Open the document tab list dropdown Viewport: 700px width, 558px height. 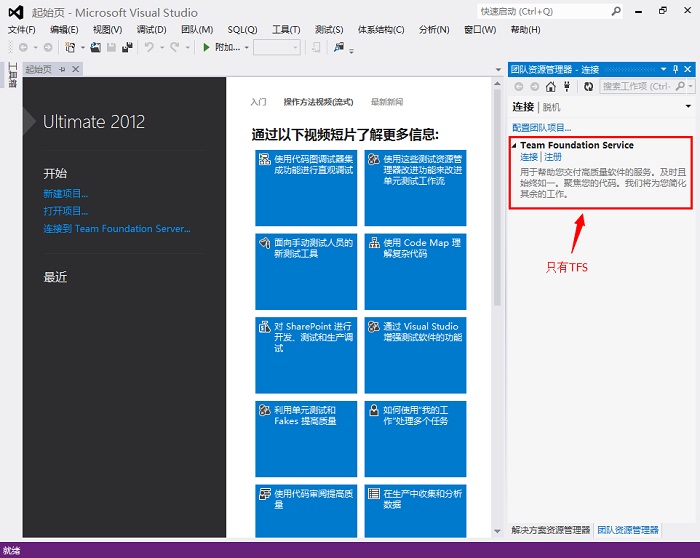498,70
